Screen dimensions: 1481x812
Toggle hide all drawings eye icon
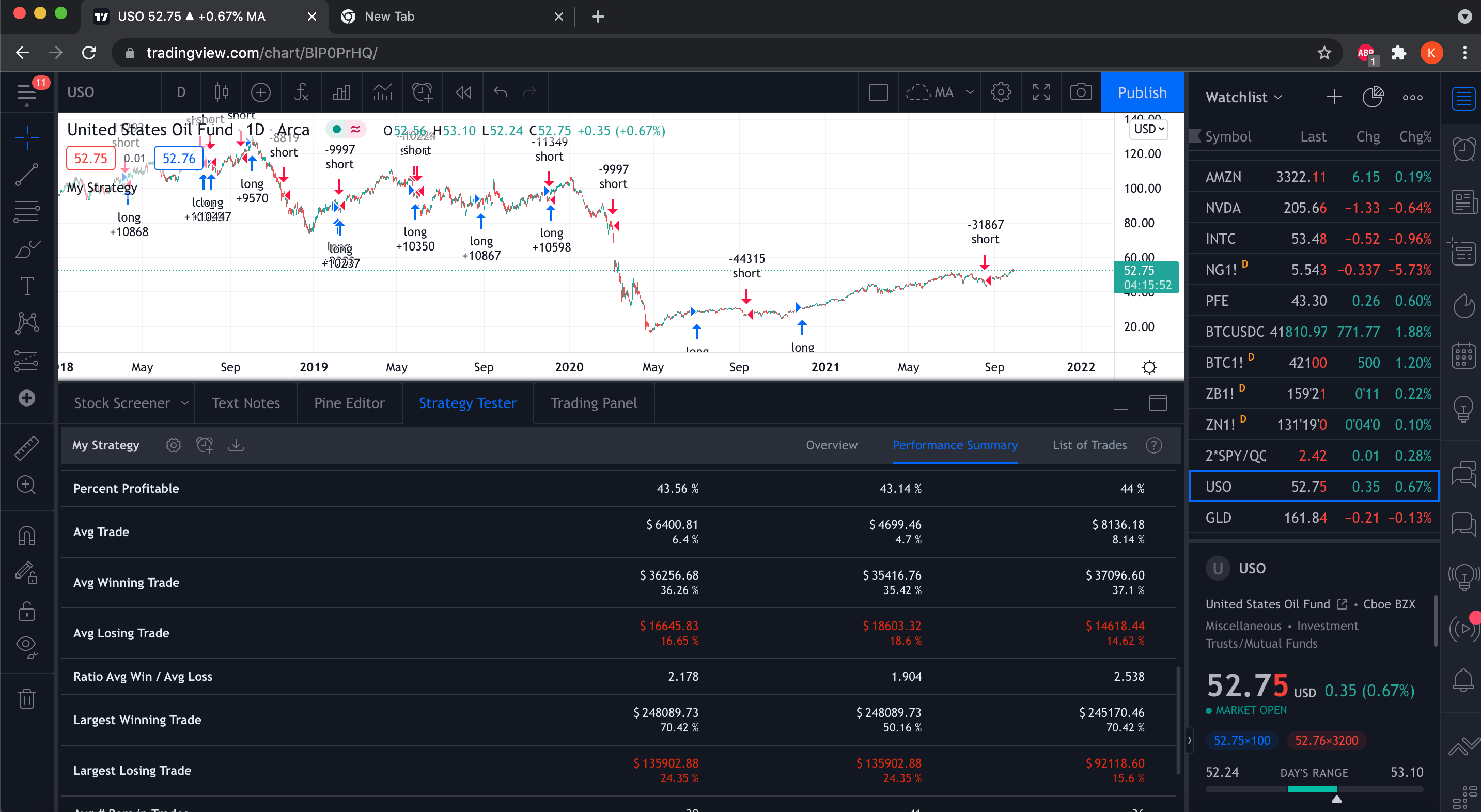click(x=26, y=645)
